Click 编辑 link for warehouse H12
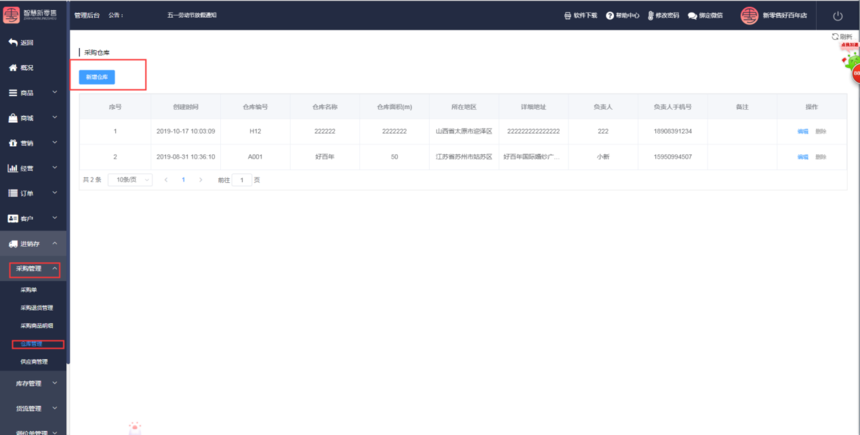Viewport: 860px width, 435px height. [x=802, y=131]
